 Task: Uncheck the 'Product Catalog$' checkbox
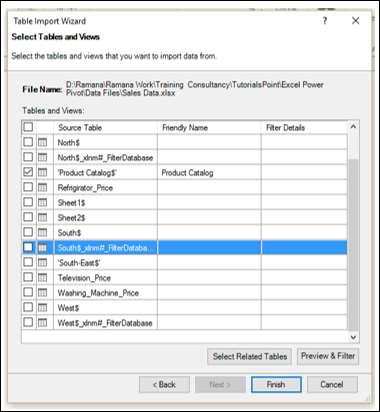click(28, 172)
